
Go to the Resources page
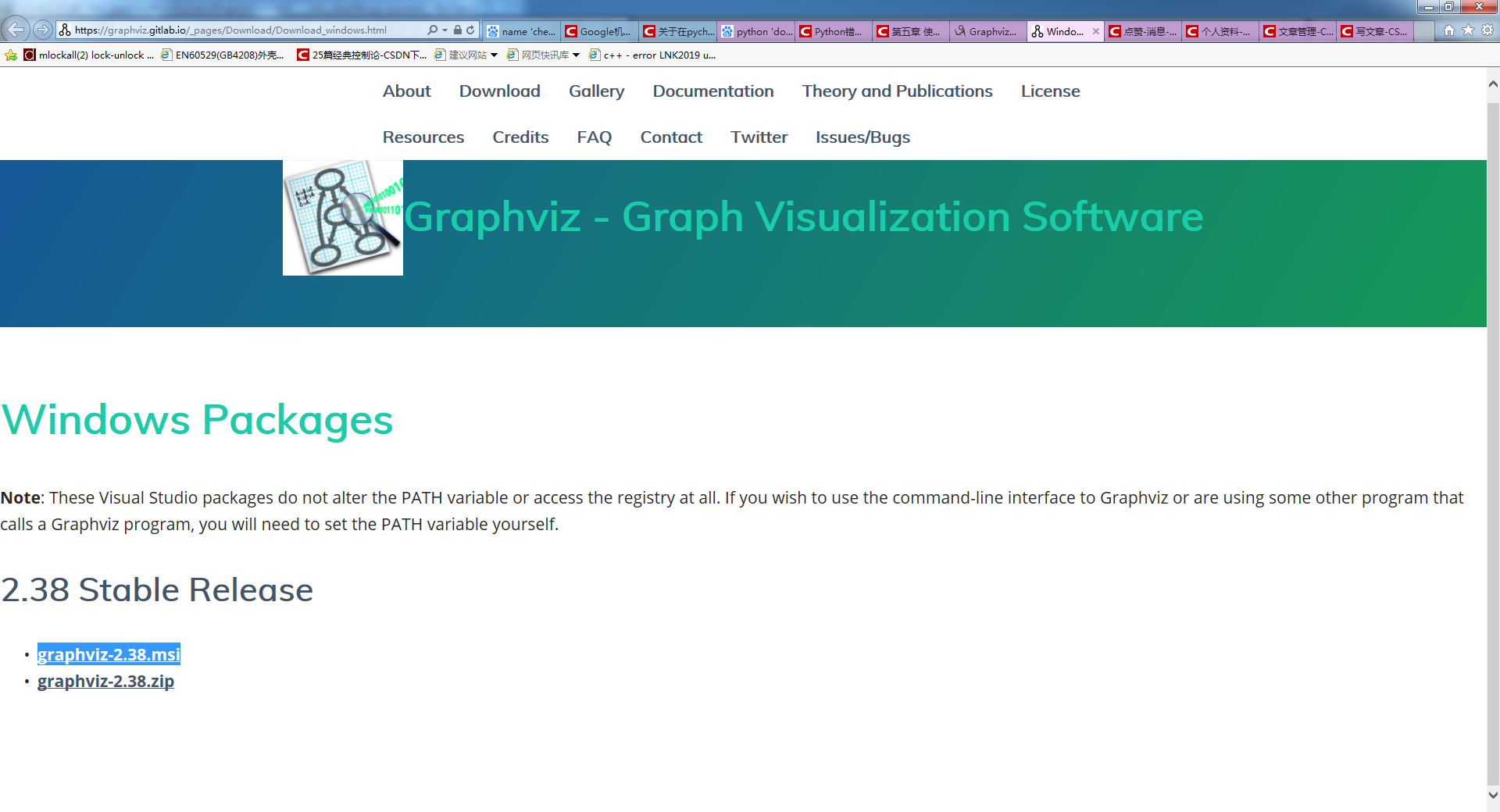click(x=423, y=137)
